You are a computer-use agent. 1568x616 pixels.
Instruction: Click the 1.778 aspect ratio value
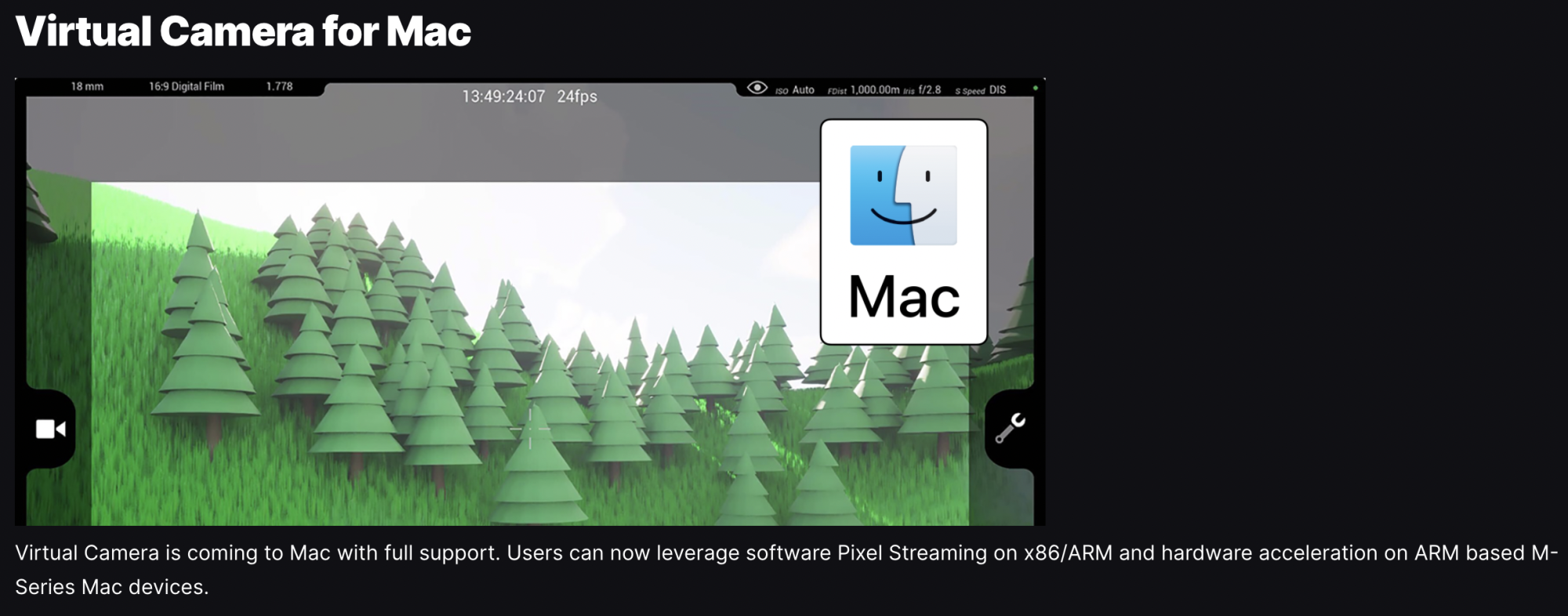point(279,86)
